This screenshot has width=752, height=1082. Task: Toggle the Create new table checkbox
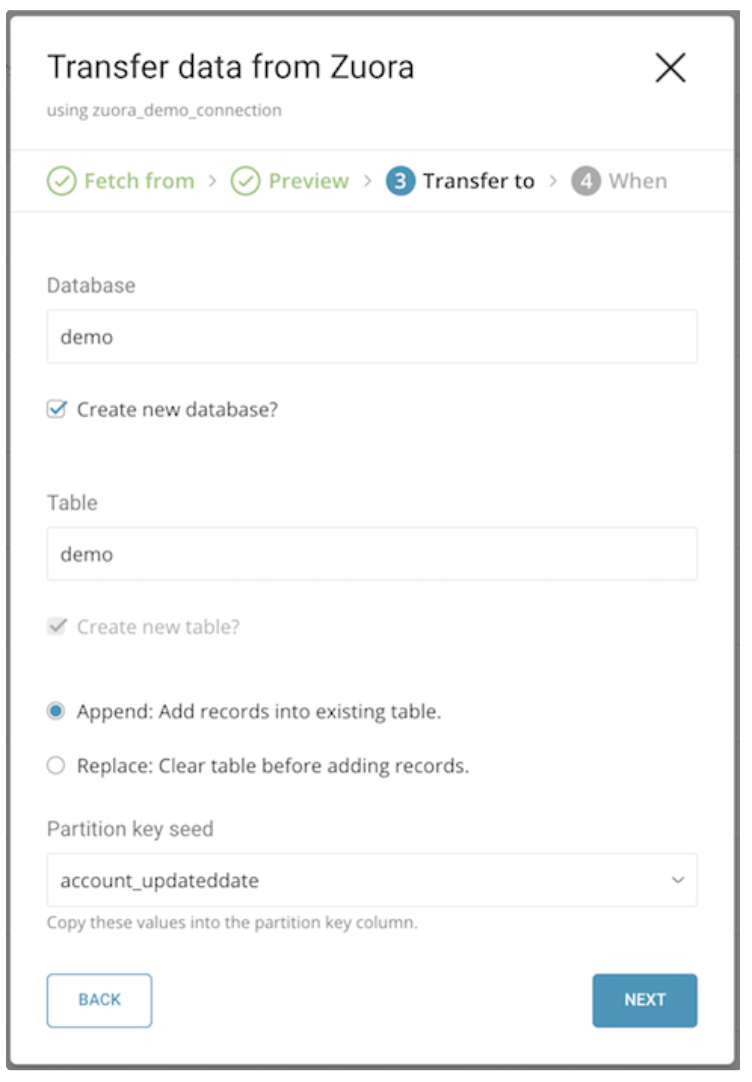pyautogui.click(x=57, y=627)
